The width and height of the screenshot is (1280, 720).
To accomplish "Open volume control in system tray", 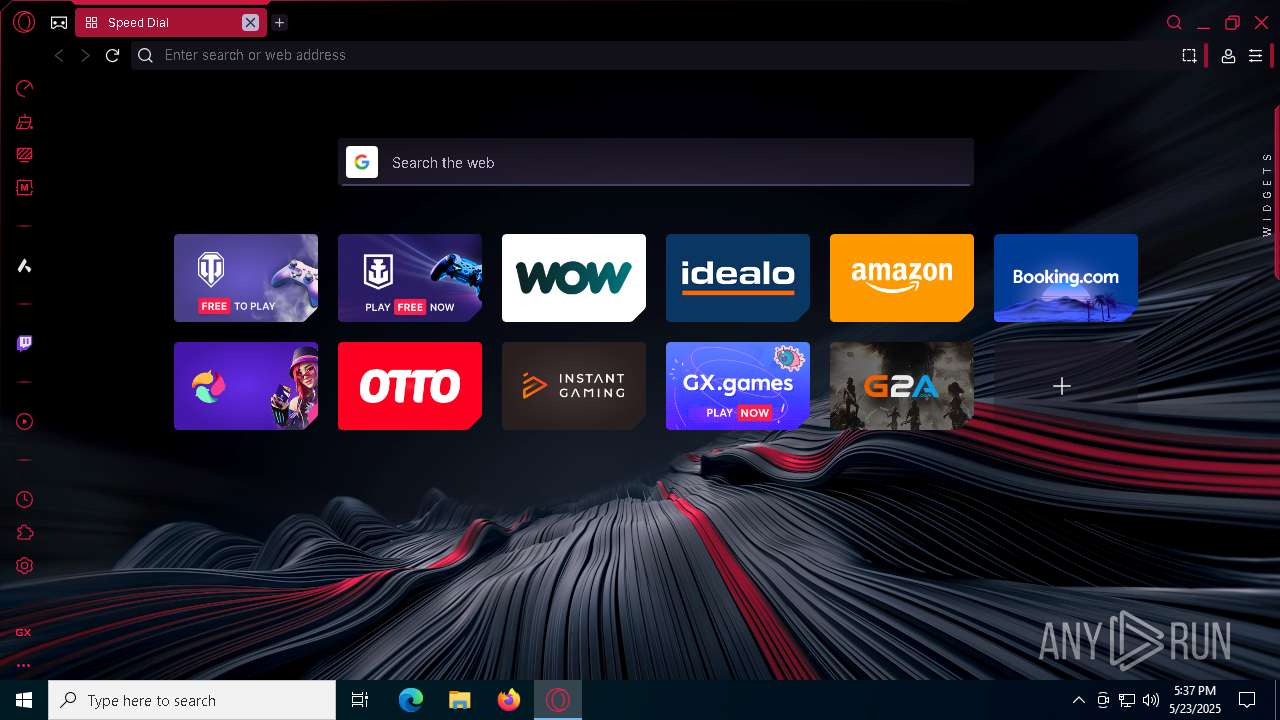I will tap(1151, 700).
